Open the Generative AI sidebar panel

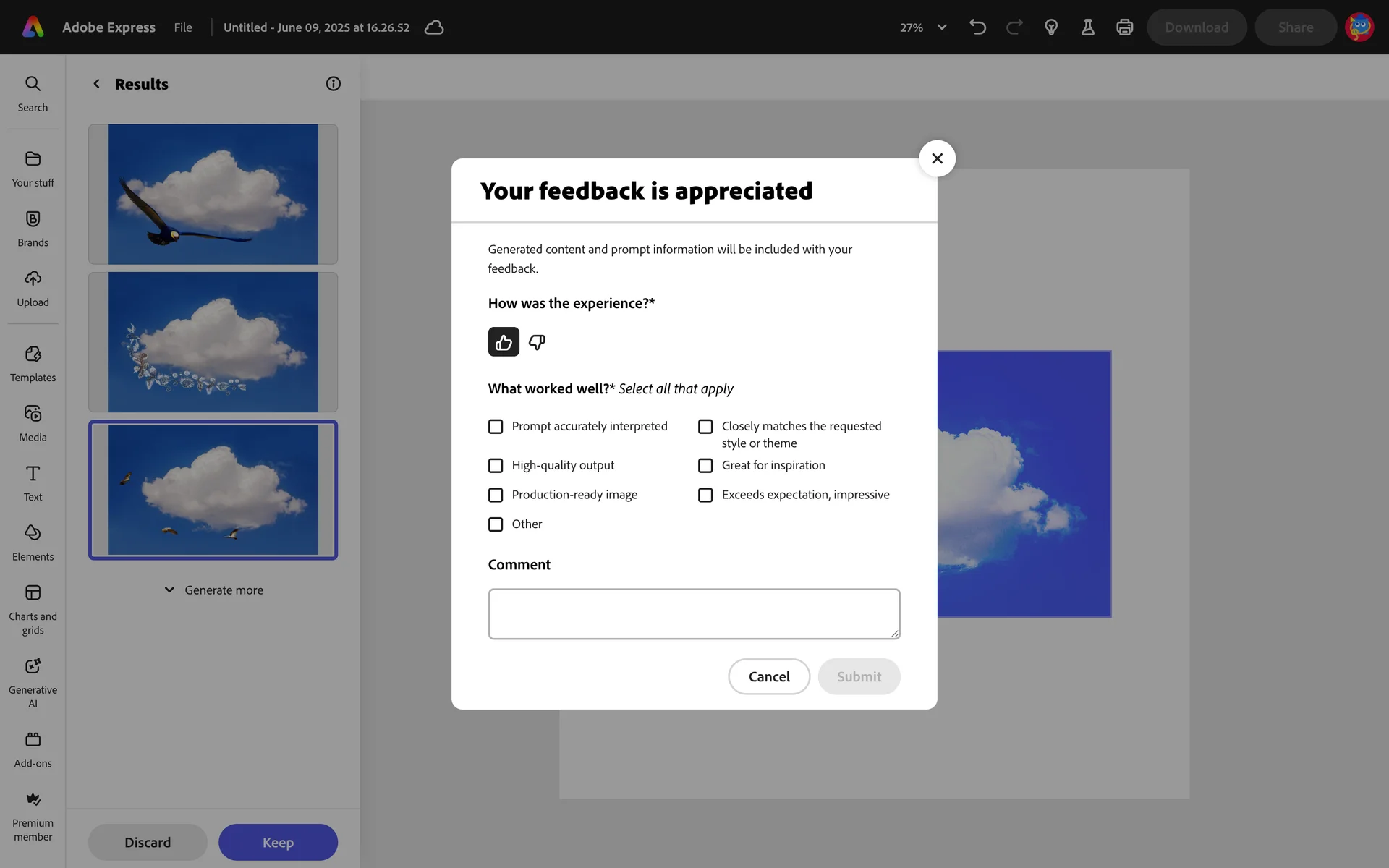[33, 682]
